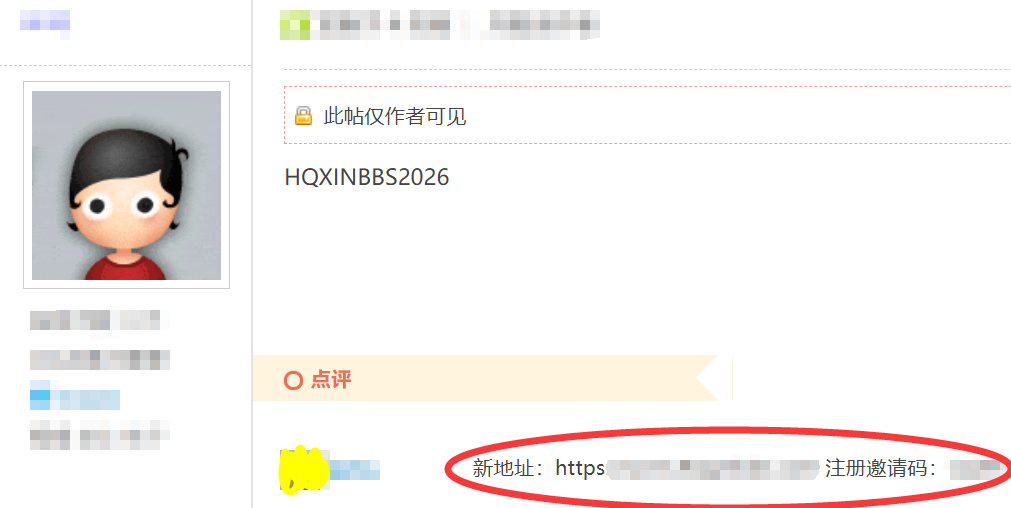Click the last blurred line in the left sidebar
Screen dimensions: 1011x508
[99, 435]
